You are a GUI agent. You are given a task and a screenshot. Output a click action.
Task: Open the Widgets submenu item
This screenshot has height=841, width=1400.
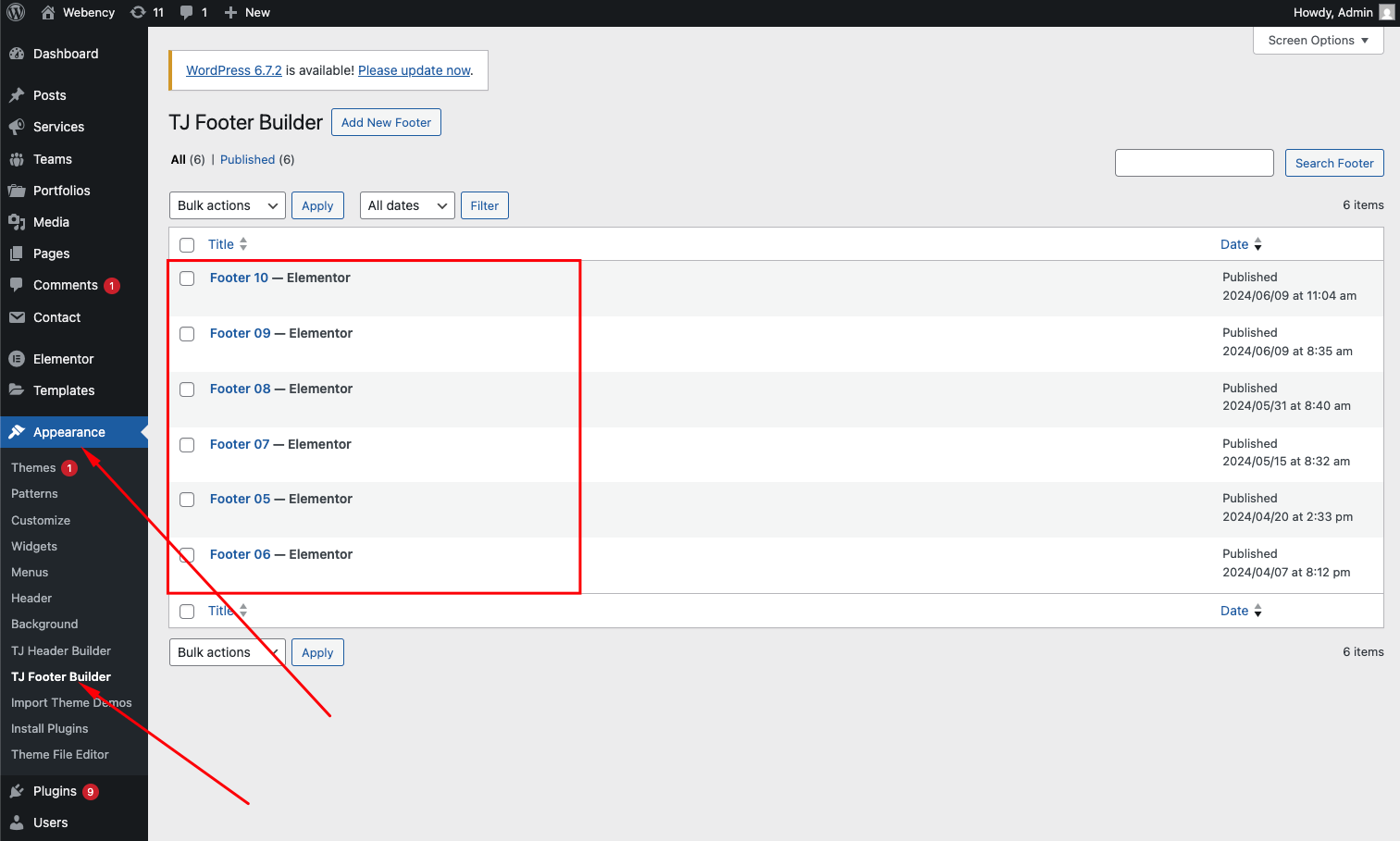pyautogui.click(x=34, y=547)
